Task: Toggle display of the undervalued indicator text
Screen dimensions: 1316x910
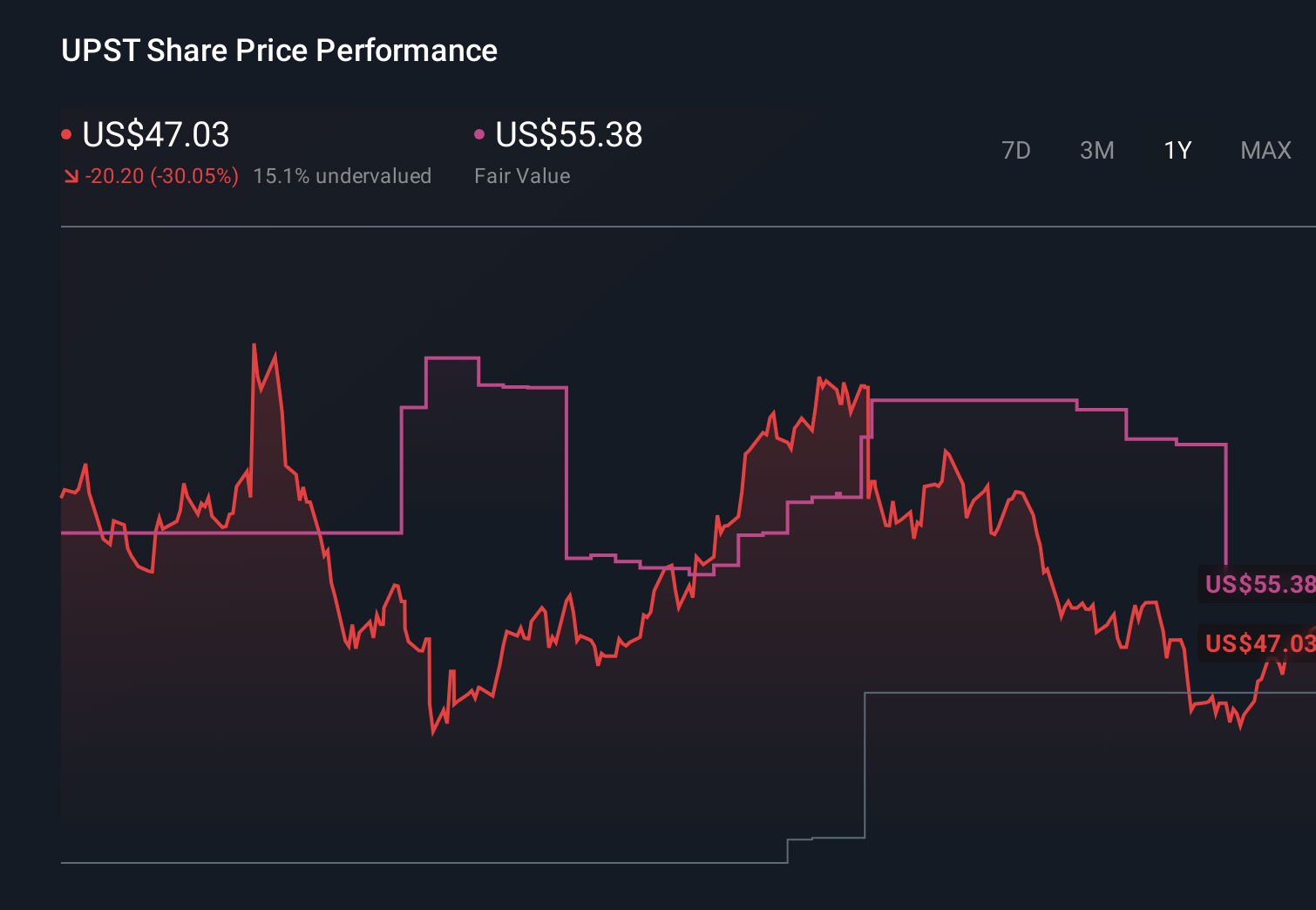Action: (x=343, y=176)
